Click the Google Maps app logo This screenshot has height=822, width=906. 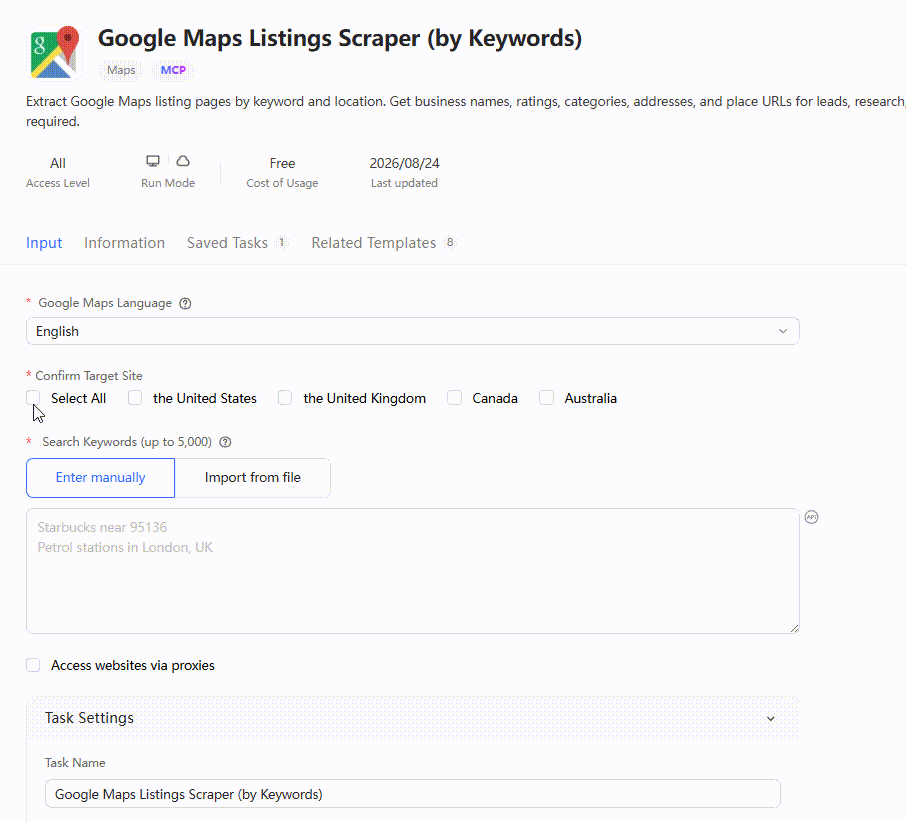click(x=54, y=52)
